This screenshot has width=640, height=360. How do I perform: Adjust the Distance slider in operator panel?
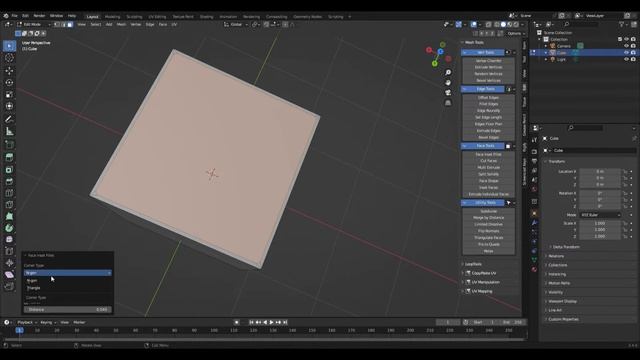(x=67, y=309)
